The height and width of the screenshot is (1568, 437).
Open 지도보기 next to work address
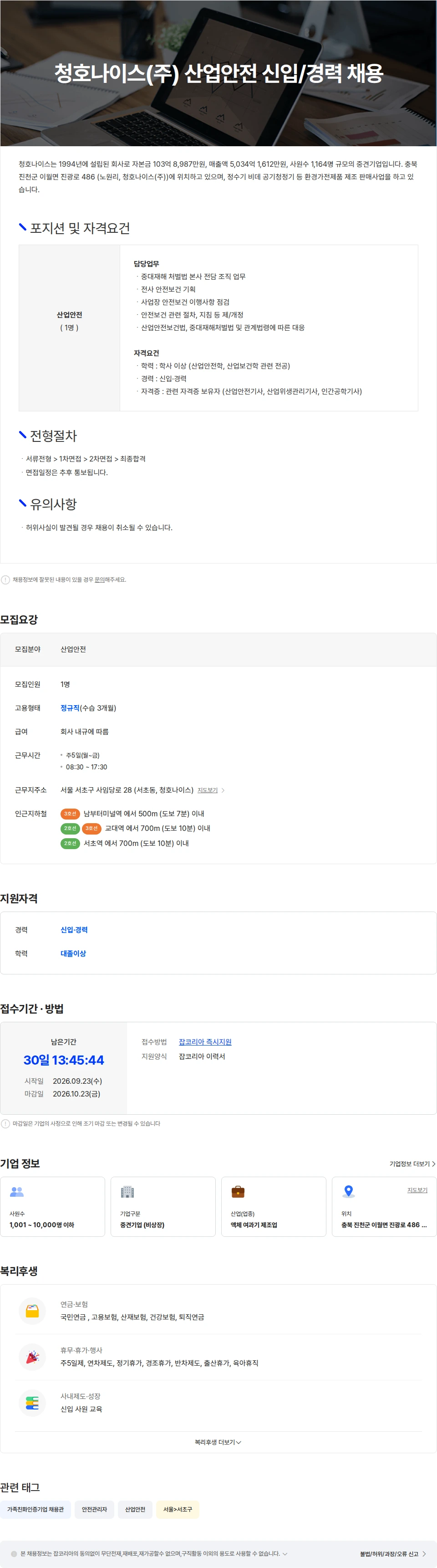click(207, 790)
